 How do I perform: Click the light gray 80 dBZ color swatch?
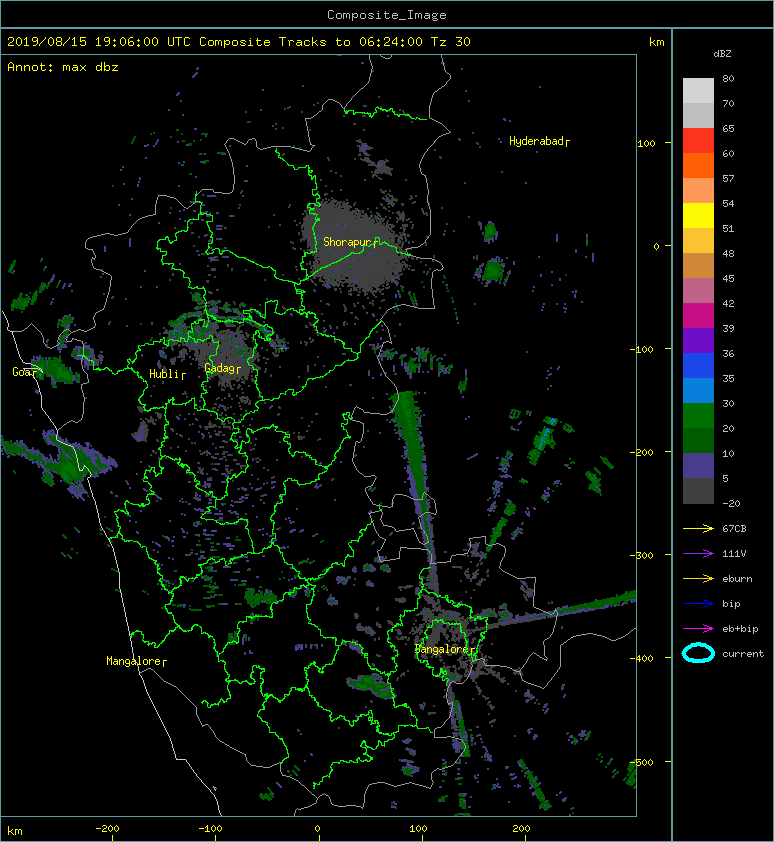point(698,90)
